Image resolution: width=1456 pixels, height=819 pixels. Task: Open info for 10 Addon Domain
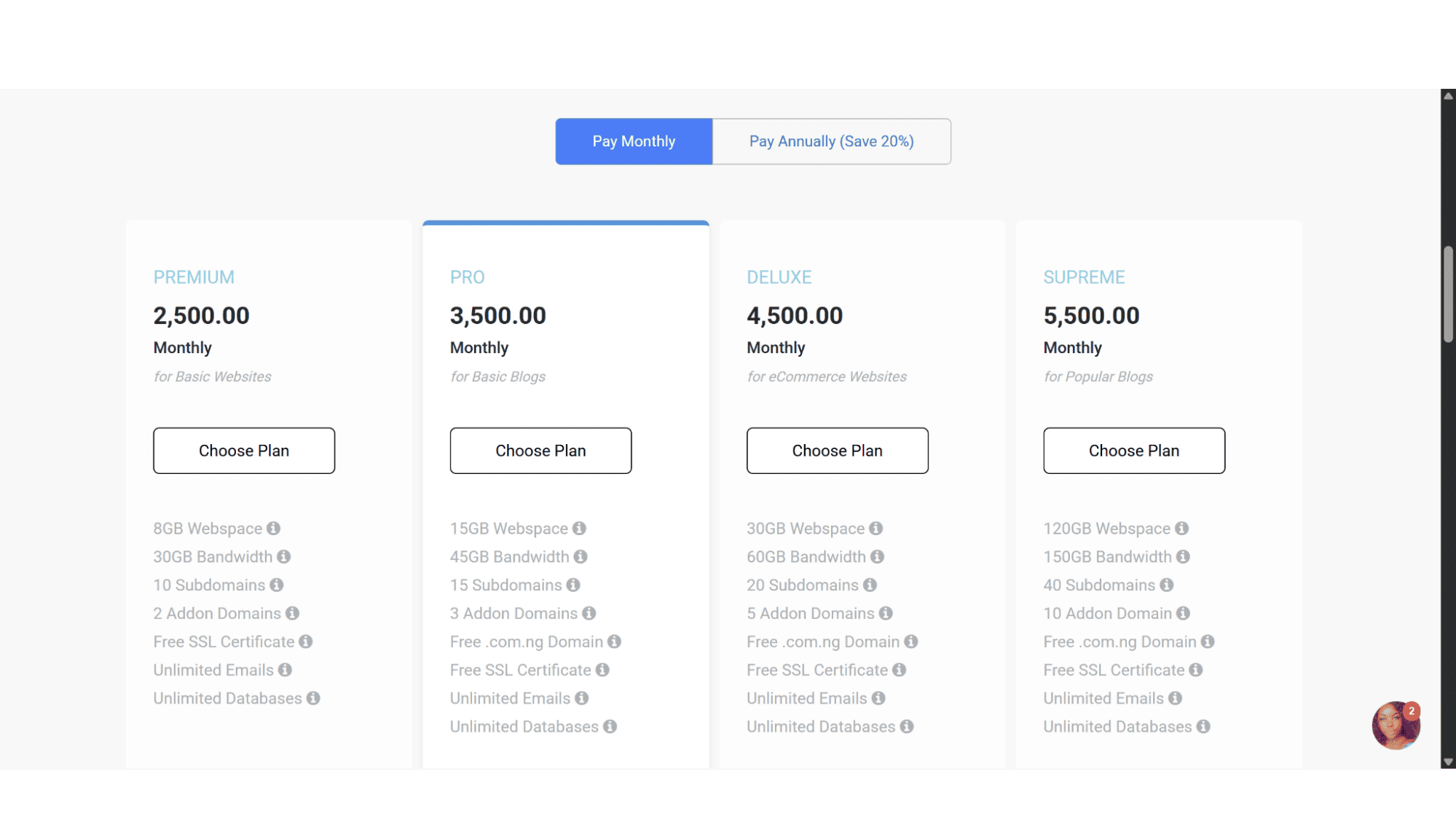[1183, 614]
